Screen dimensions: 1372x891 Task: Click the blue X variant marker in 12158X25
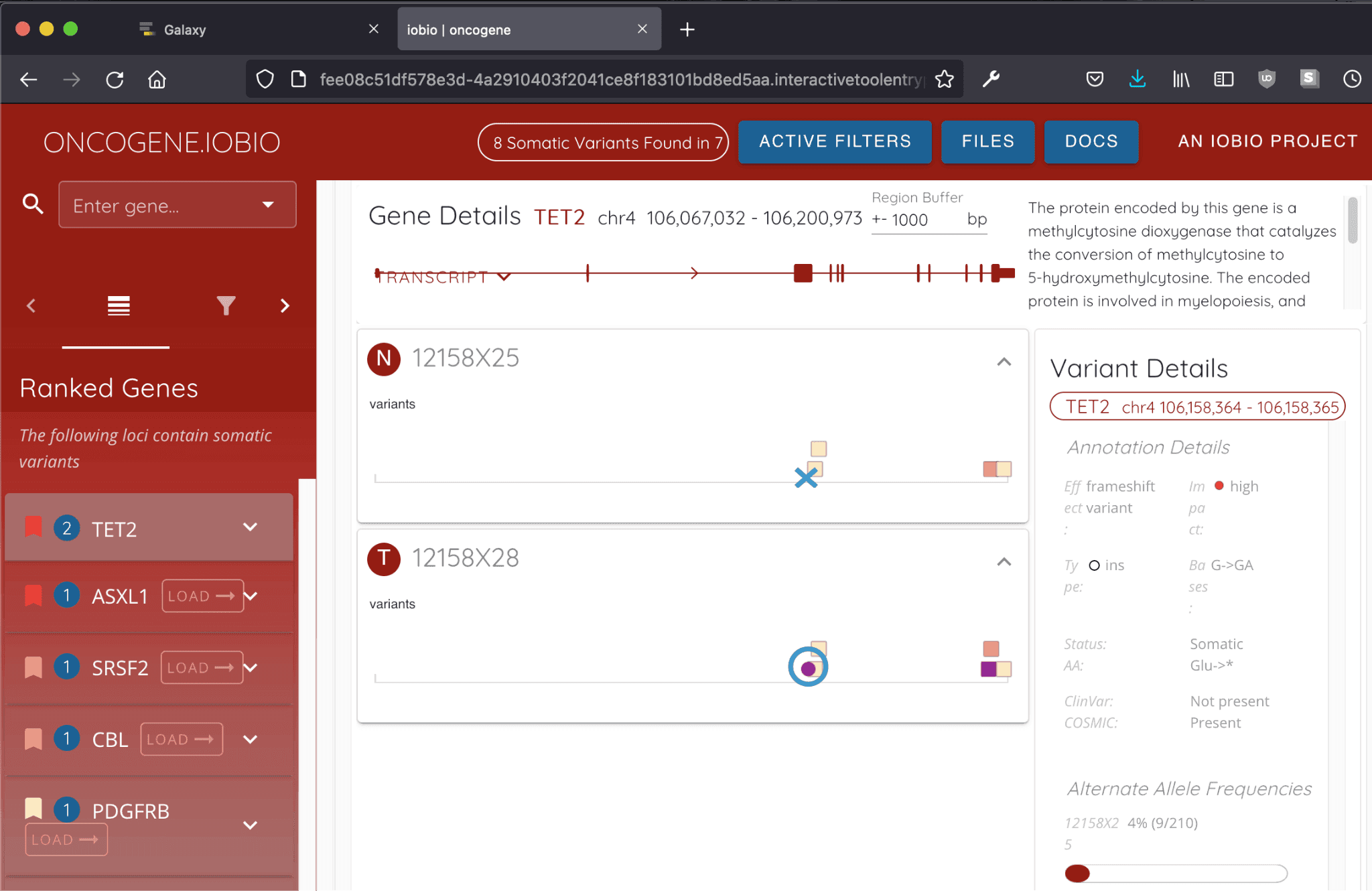pos(806,478)
